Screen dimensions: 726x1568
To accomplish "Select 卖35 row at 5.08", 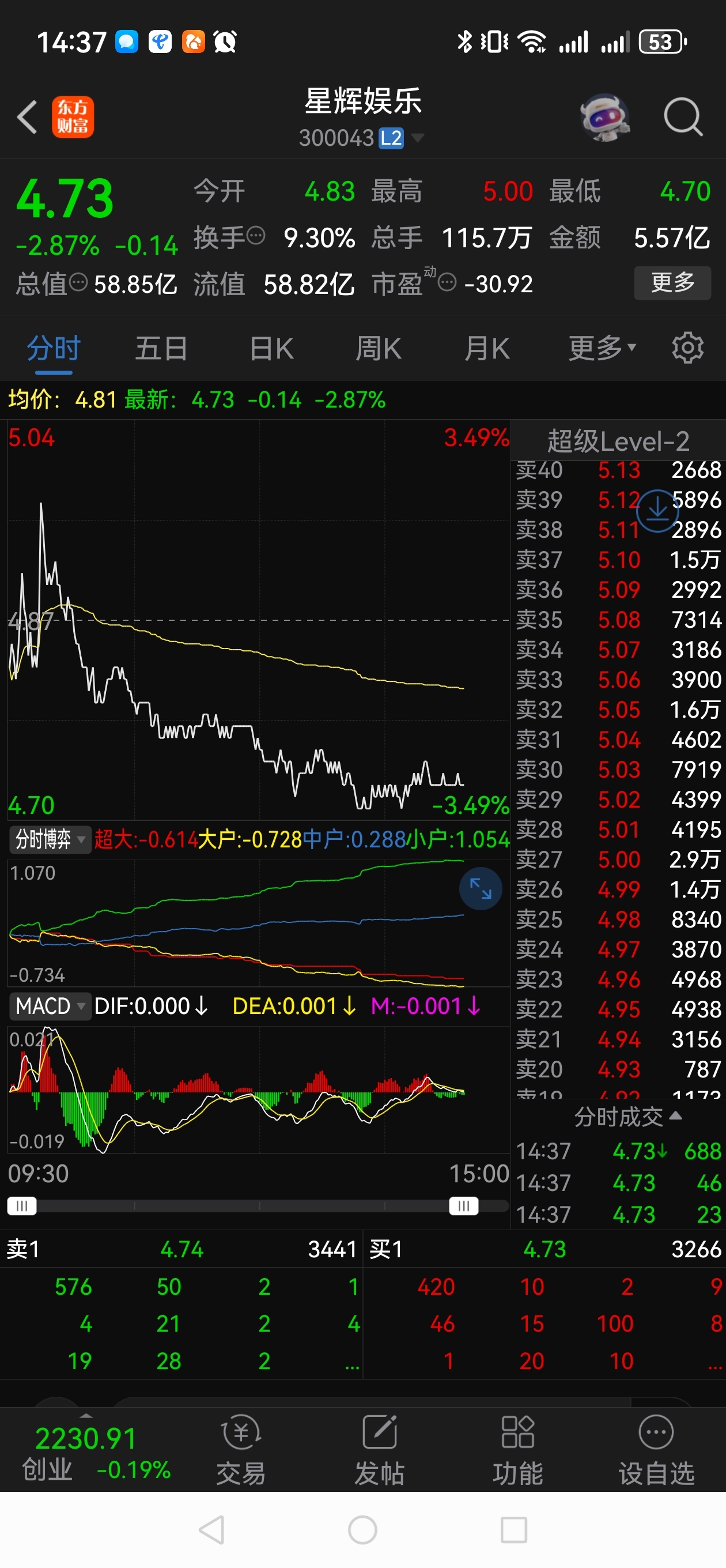I will tap(618, 620).
